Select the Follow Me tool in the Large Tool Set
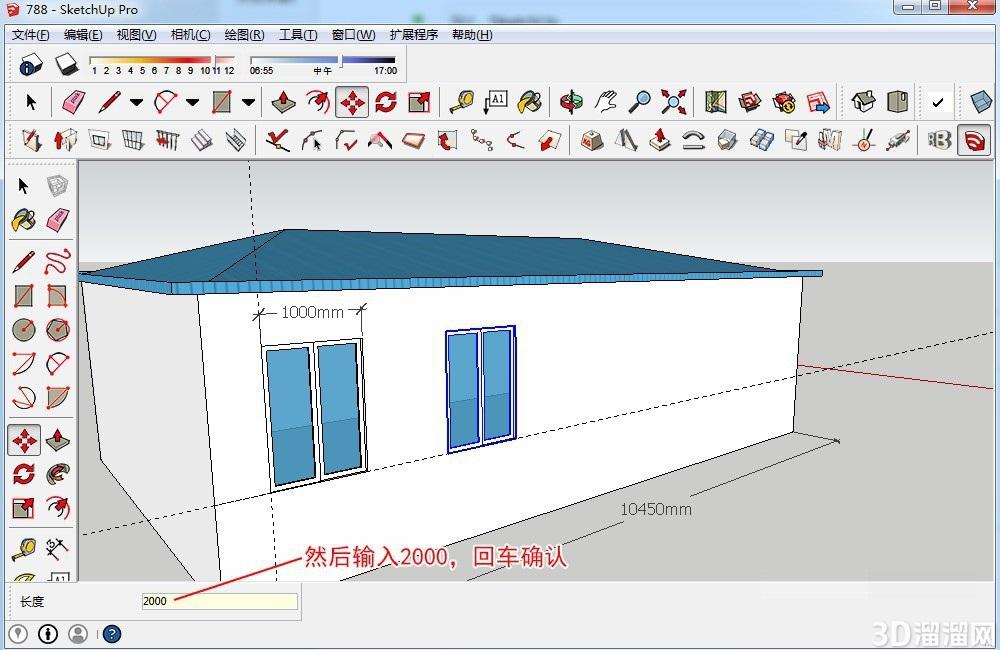 (x=57, y=474)
